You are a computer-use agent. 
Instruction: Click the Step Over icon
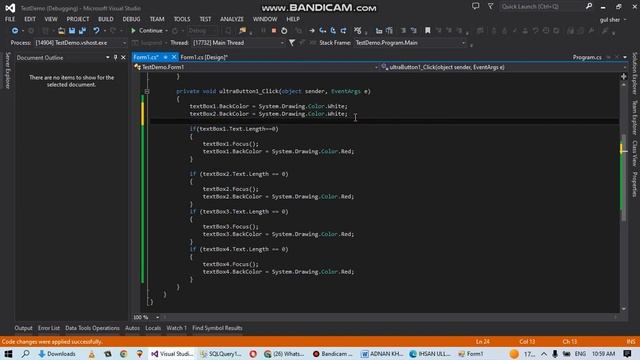[333, 31]
